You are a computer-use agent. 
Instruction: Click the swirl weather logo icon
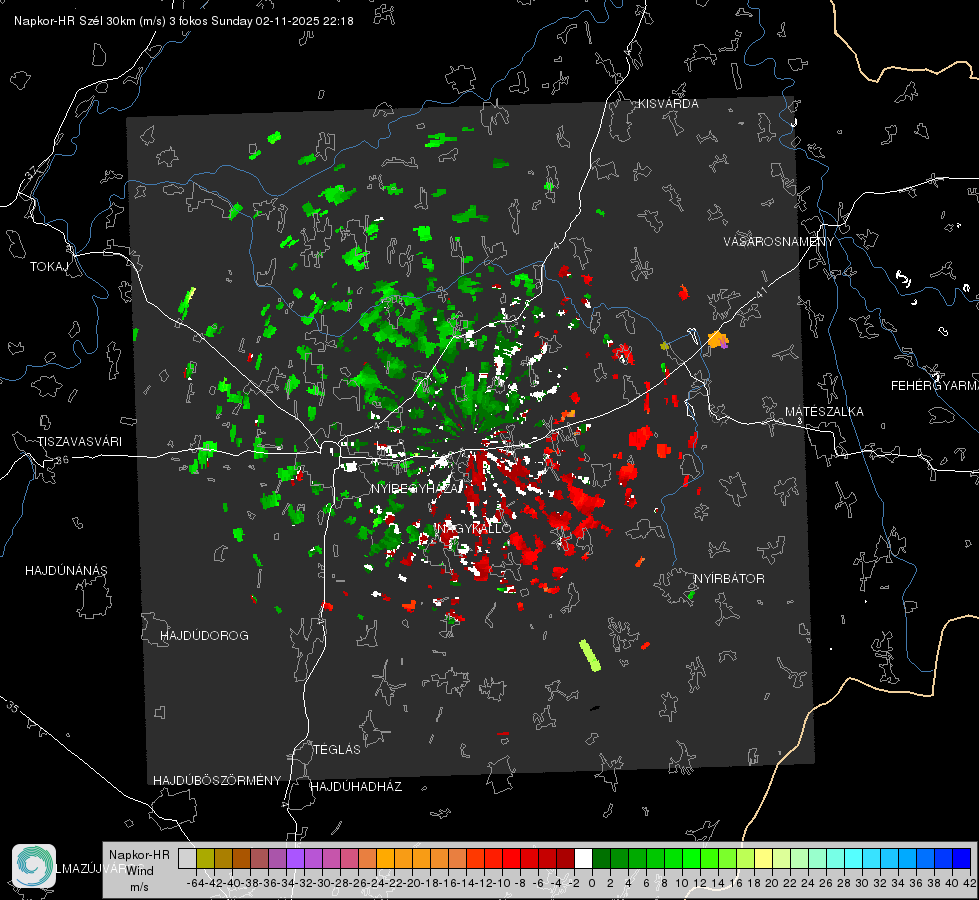(34, 866)
